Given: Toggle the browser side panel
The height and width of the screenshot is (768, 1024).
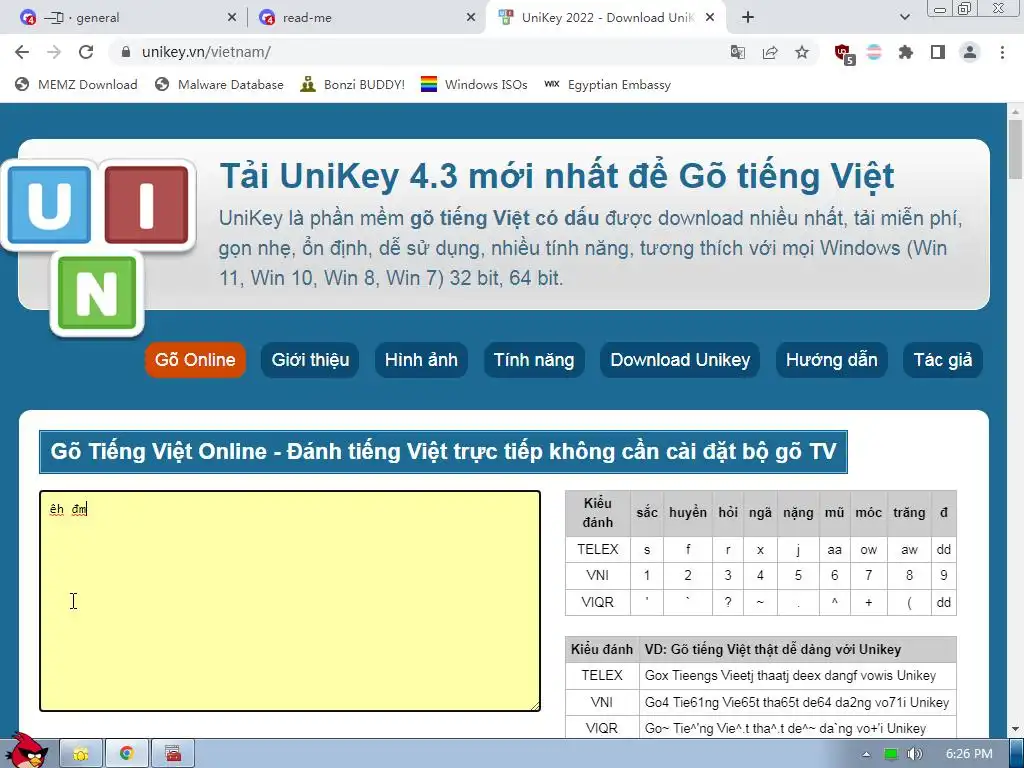Looking at the screenshot, I should [938, 52].
